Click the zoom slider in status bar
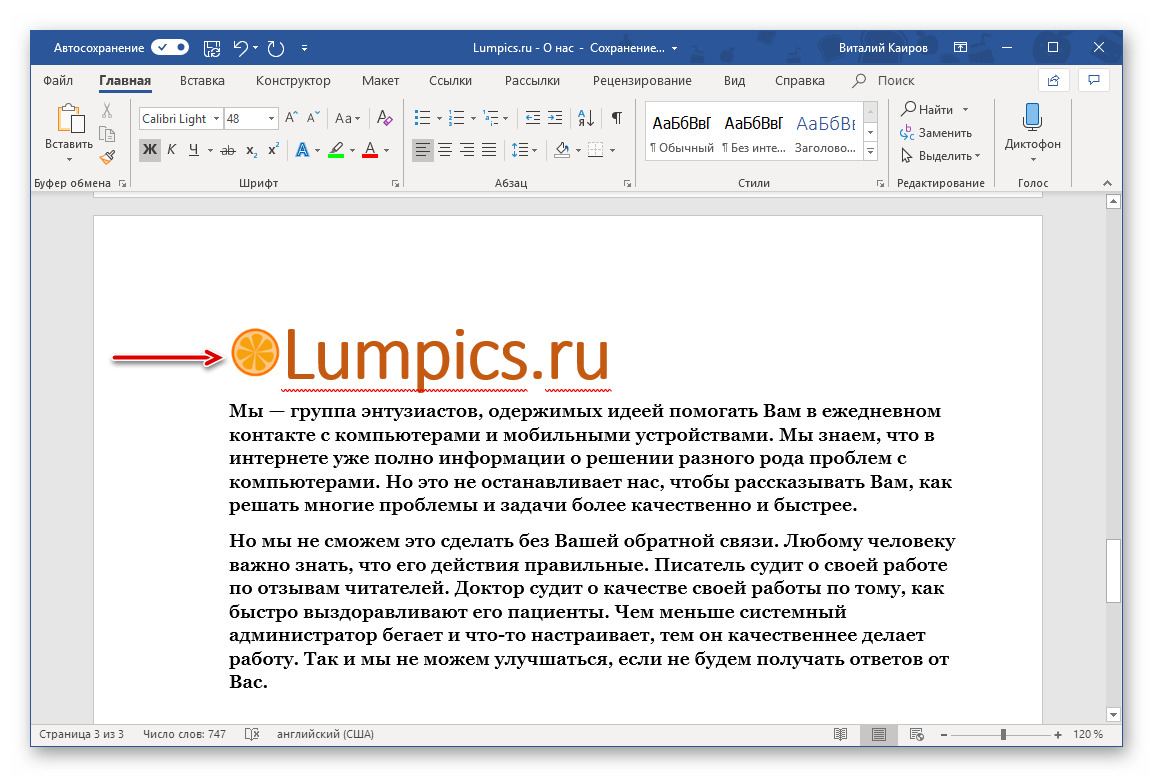 pos(1003,734)
